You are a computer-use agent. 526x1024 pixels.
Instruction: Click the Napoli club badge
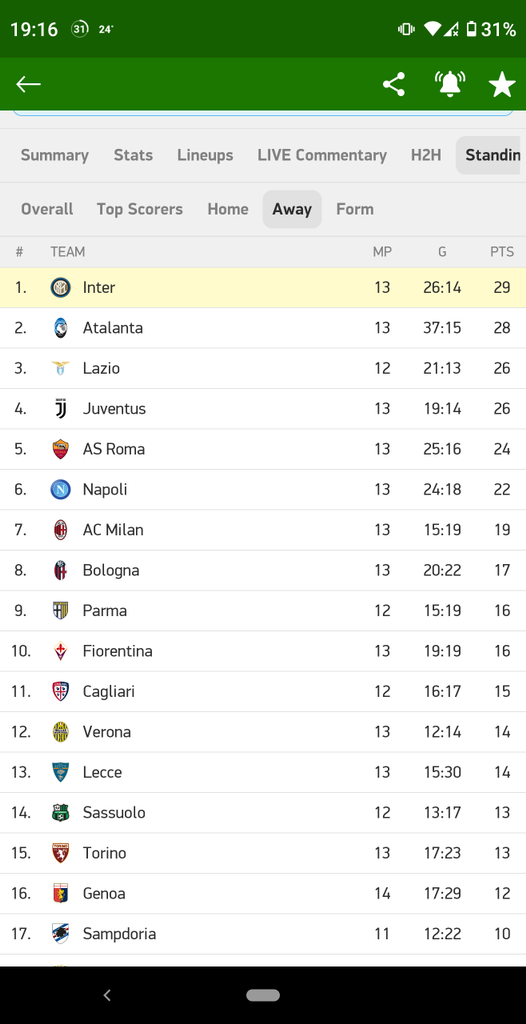pos(61,490)
